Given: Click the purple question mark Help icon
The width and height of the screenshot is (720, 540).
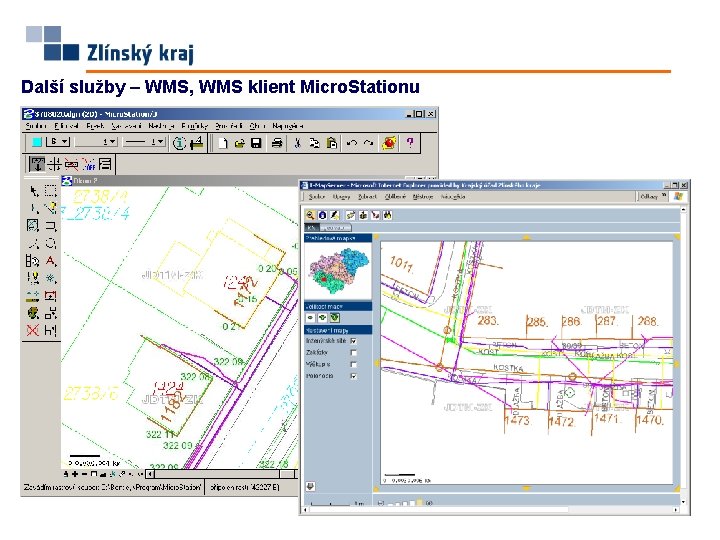Looking at the screenshot, I should 410,143.
